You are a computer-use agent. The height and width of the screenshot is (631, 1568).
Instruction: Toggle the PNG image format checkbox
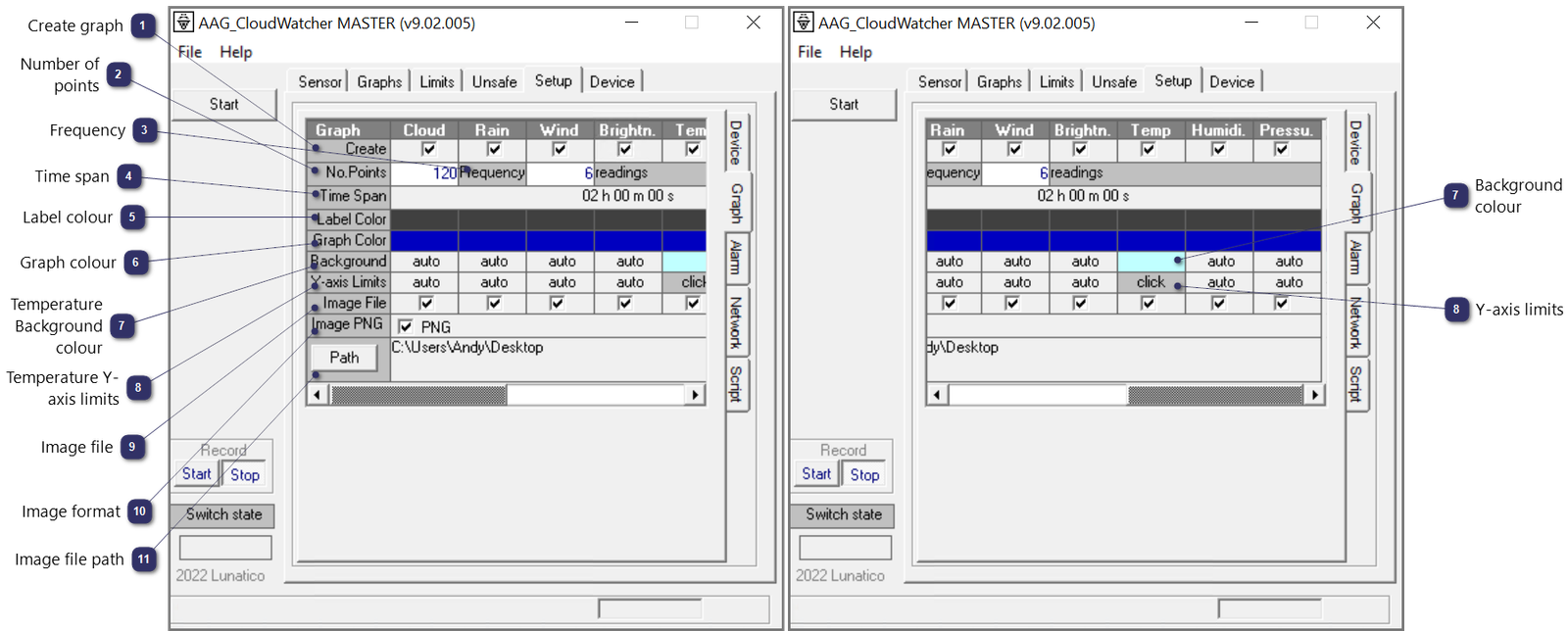[x=406, y=326]
